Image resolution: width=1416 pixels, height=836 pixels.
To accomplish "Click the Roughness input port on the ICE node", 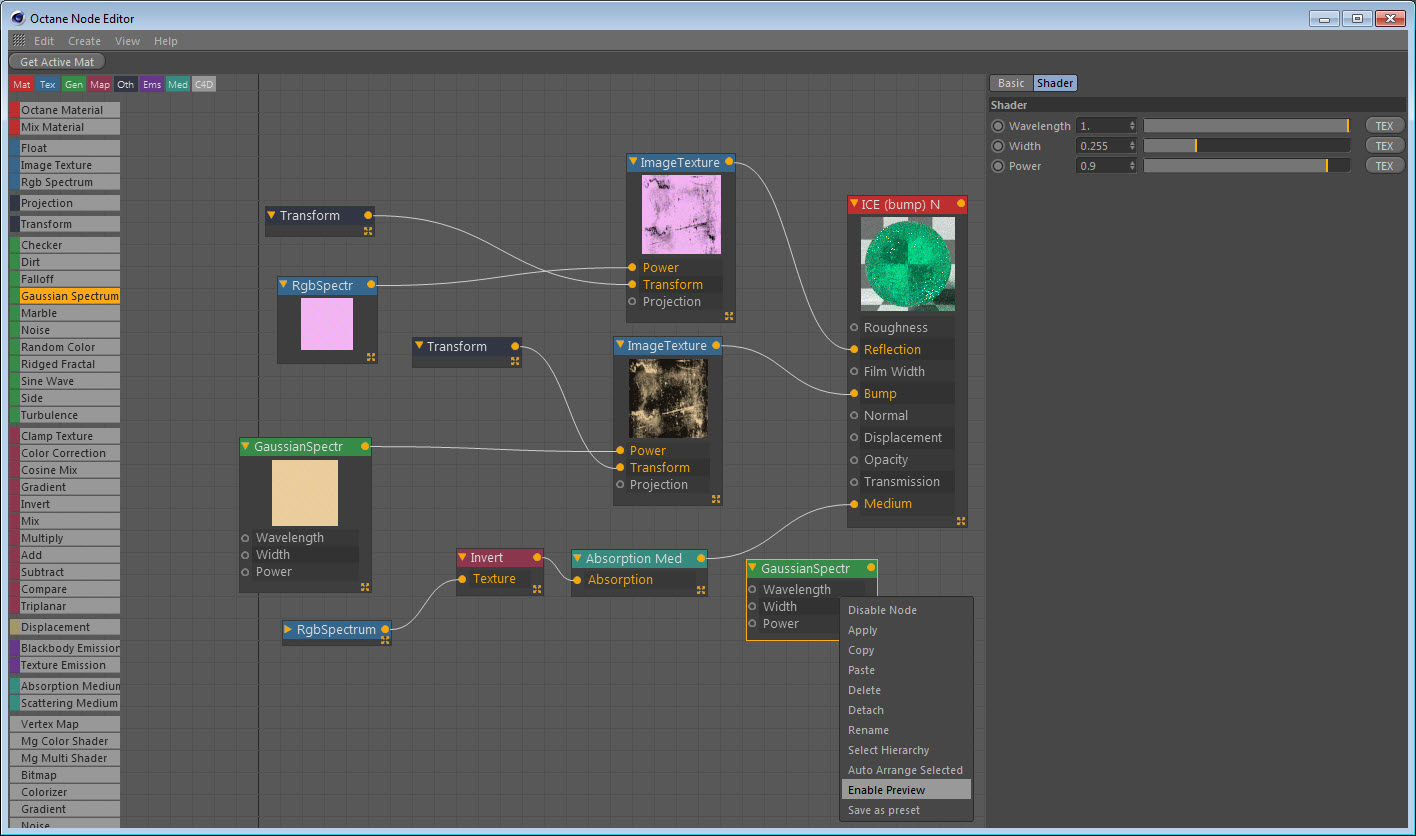I will [854, 327].
